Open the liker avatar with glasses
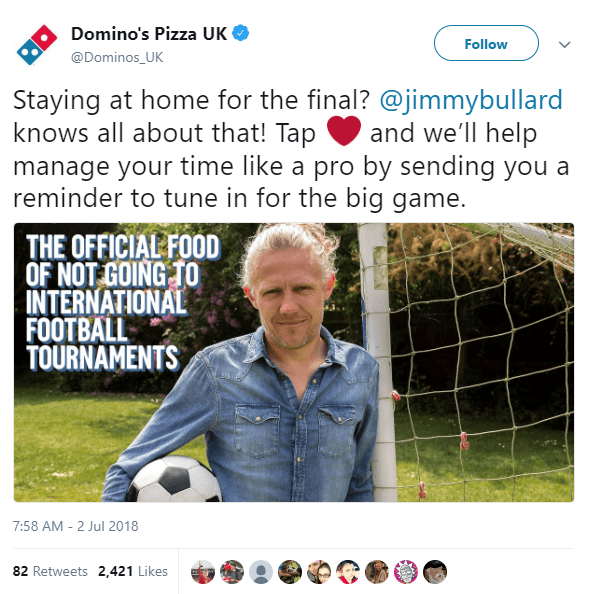The image size is (589, 594). tap(319, 572)
